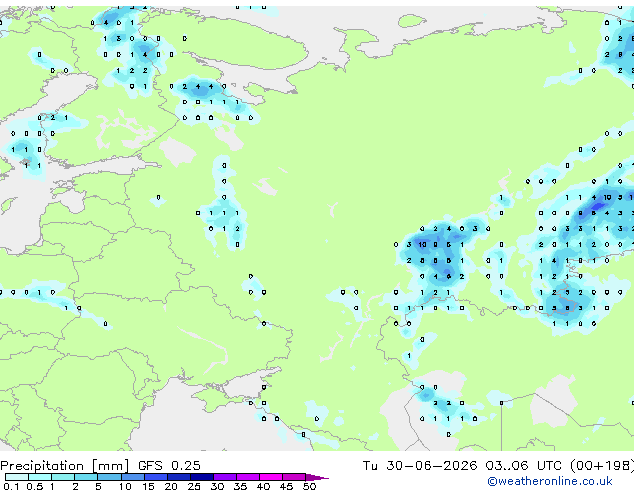The width and height of the screenshot is (634, 490).
Task: Click the 40–45 mm magenta legend swatch
Action: coord(271,477)
